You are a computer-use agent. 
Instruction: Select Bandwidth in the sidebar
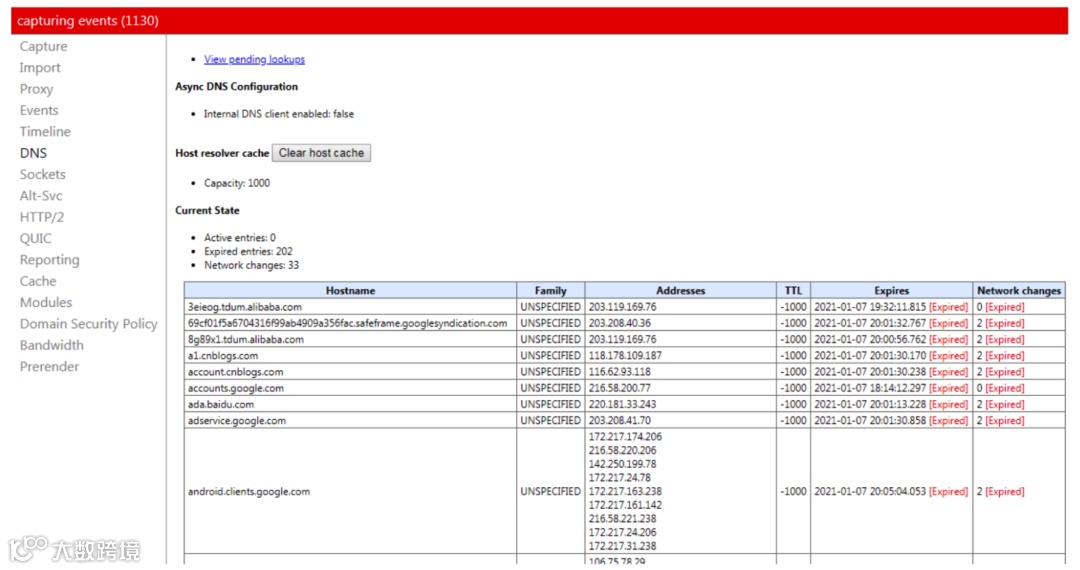[x=52, y=346]
